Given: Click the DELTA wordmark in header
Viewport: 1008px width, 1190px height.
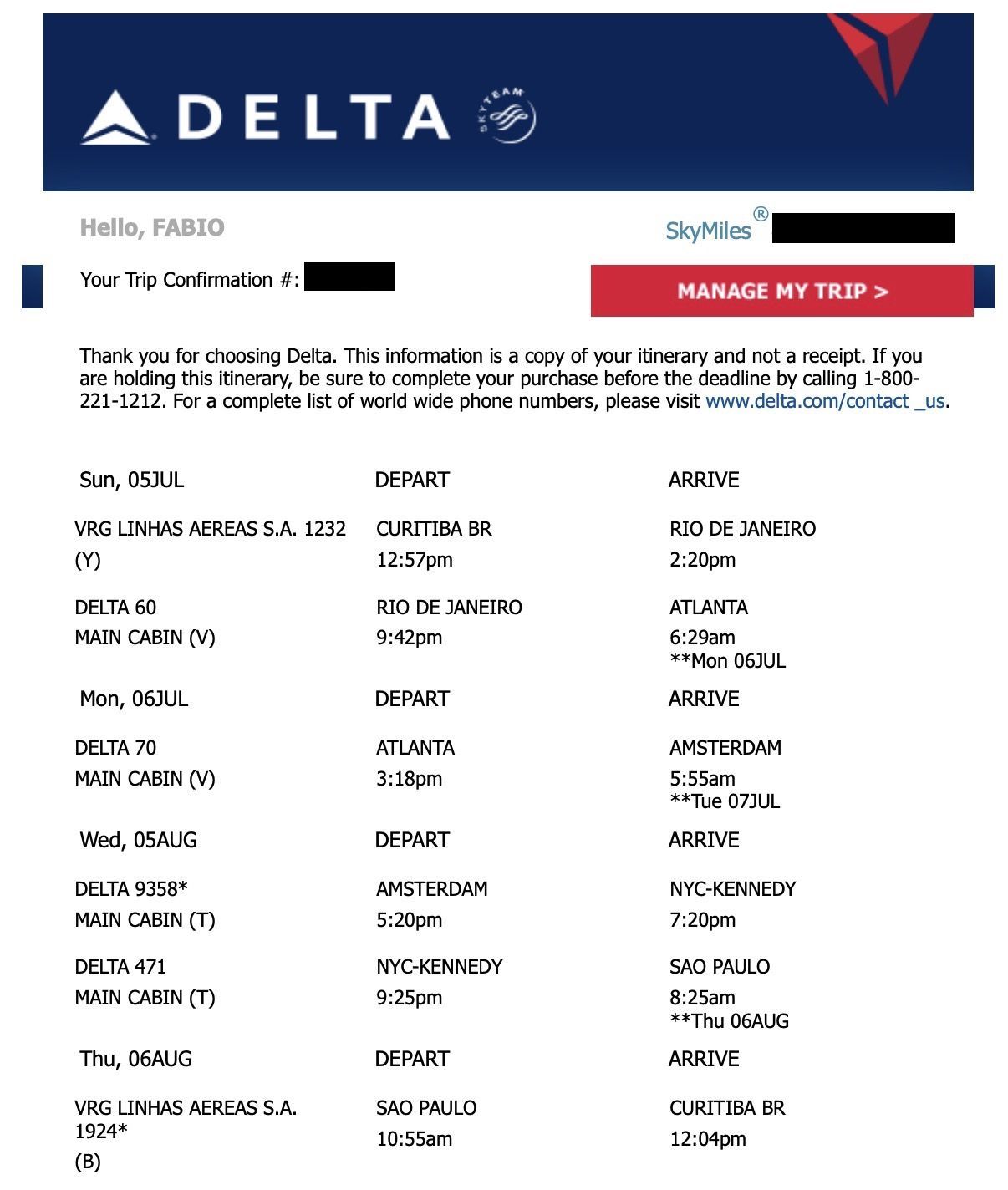Looking at the screenshot, I should pyautogui.click(x=313, y=117).
